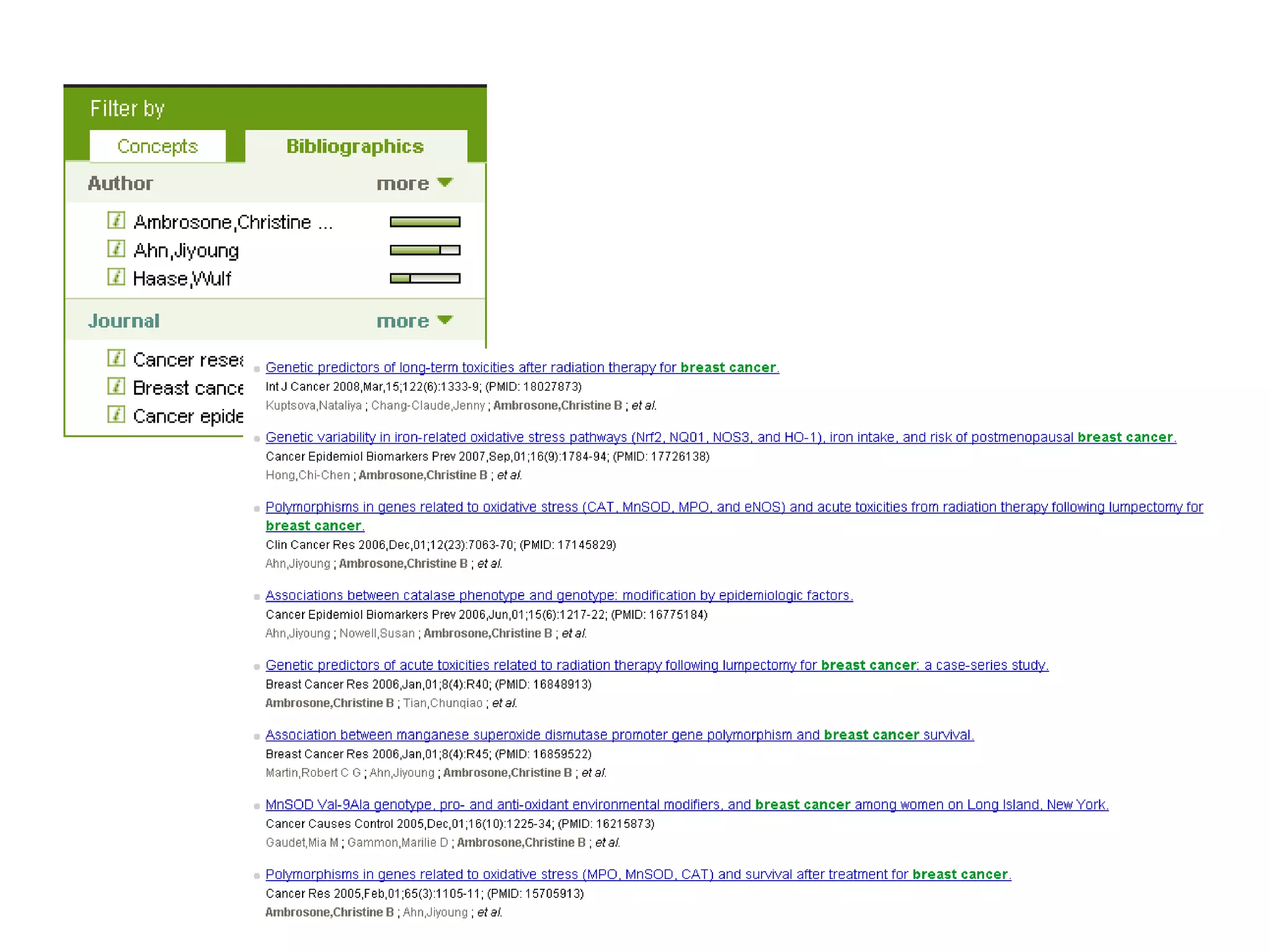Click citation Cancer Res 2005 PMID 15705913
Screen dimensions: 1270x952
click(425, 894)
